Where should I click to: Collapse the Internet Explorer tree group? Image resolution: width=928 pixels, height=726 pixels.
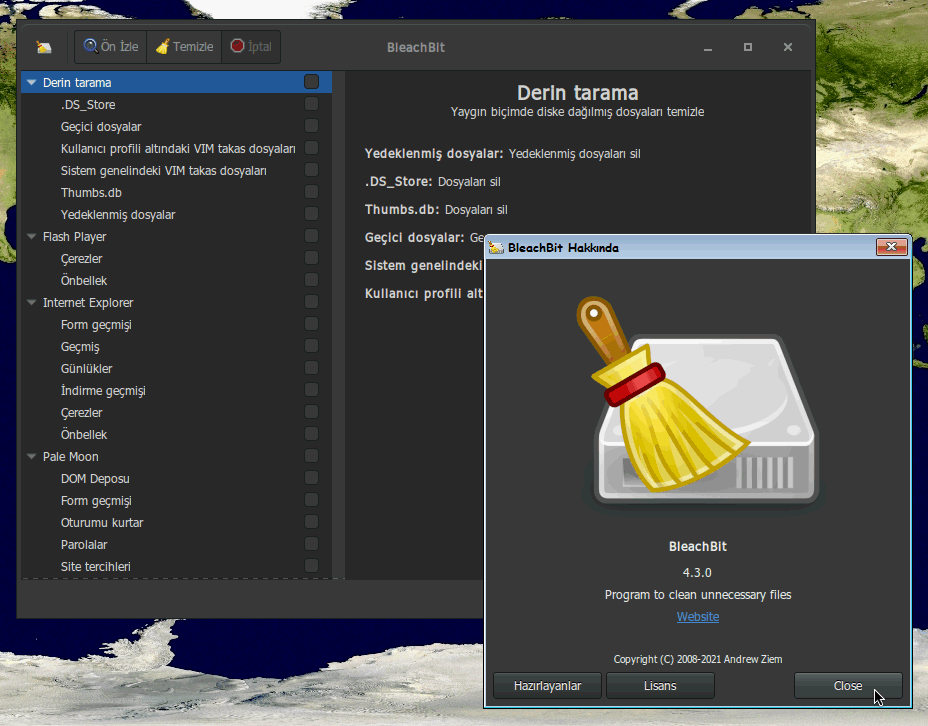(31, 302)
